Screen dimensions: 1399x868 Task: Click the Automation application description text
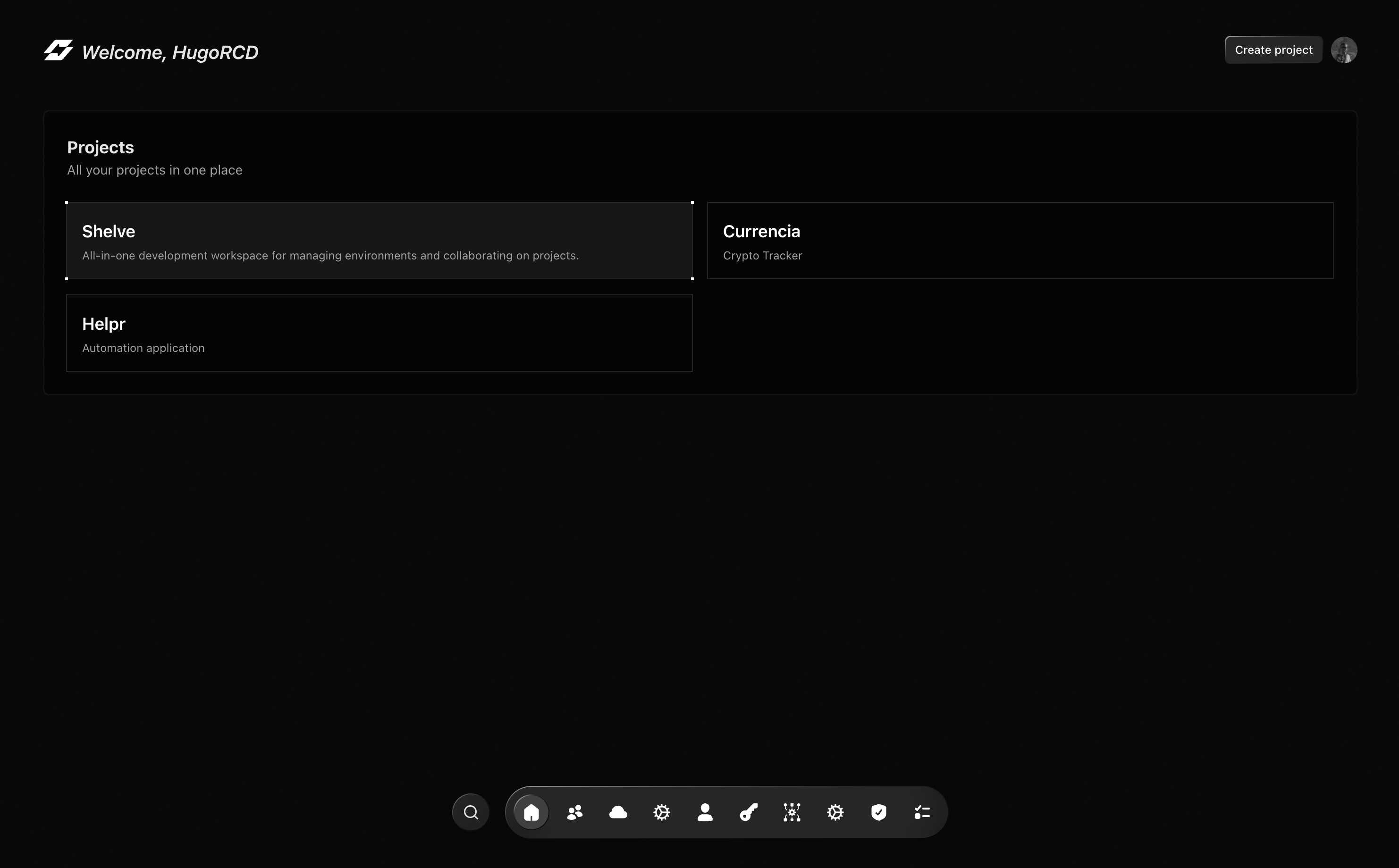pyautogui.click(x=143, y=349)
